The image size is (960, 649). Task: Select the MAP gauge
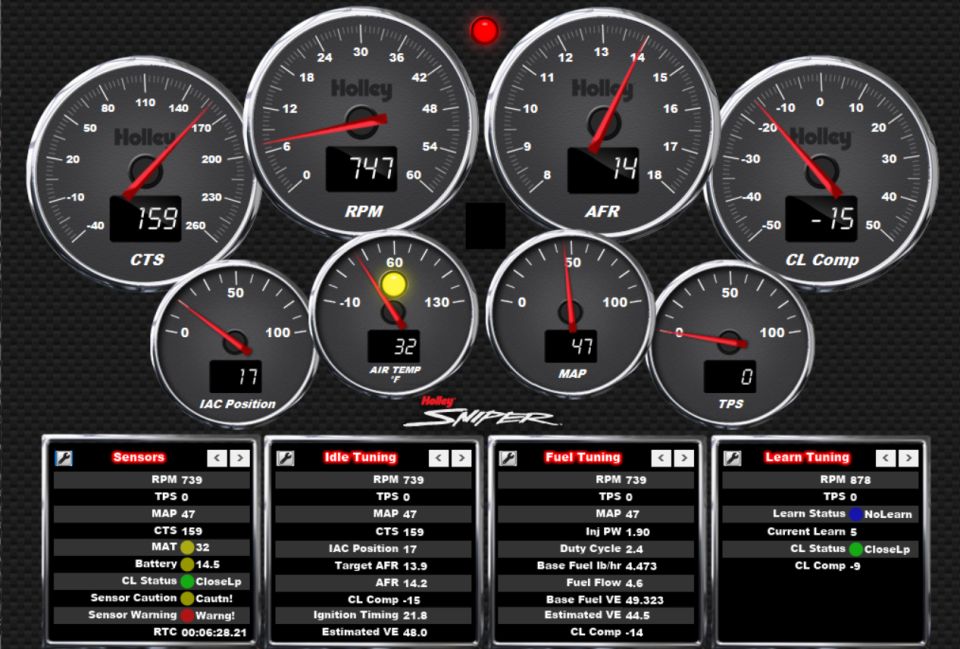(571, 313)
